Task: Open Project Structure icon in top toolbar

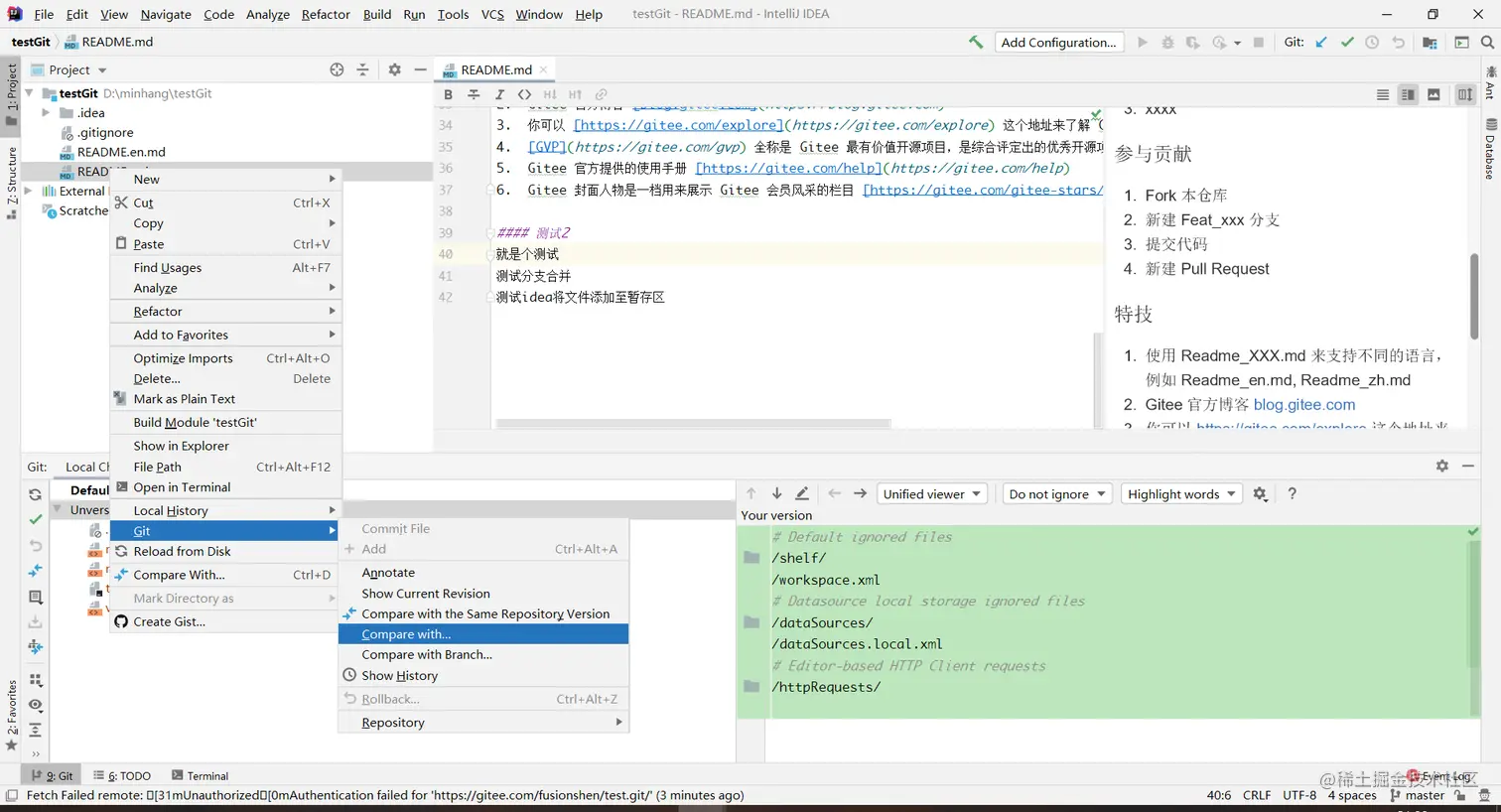Action: 1430,42
